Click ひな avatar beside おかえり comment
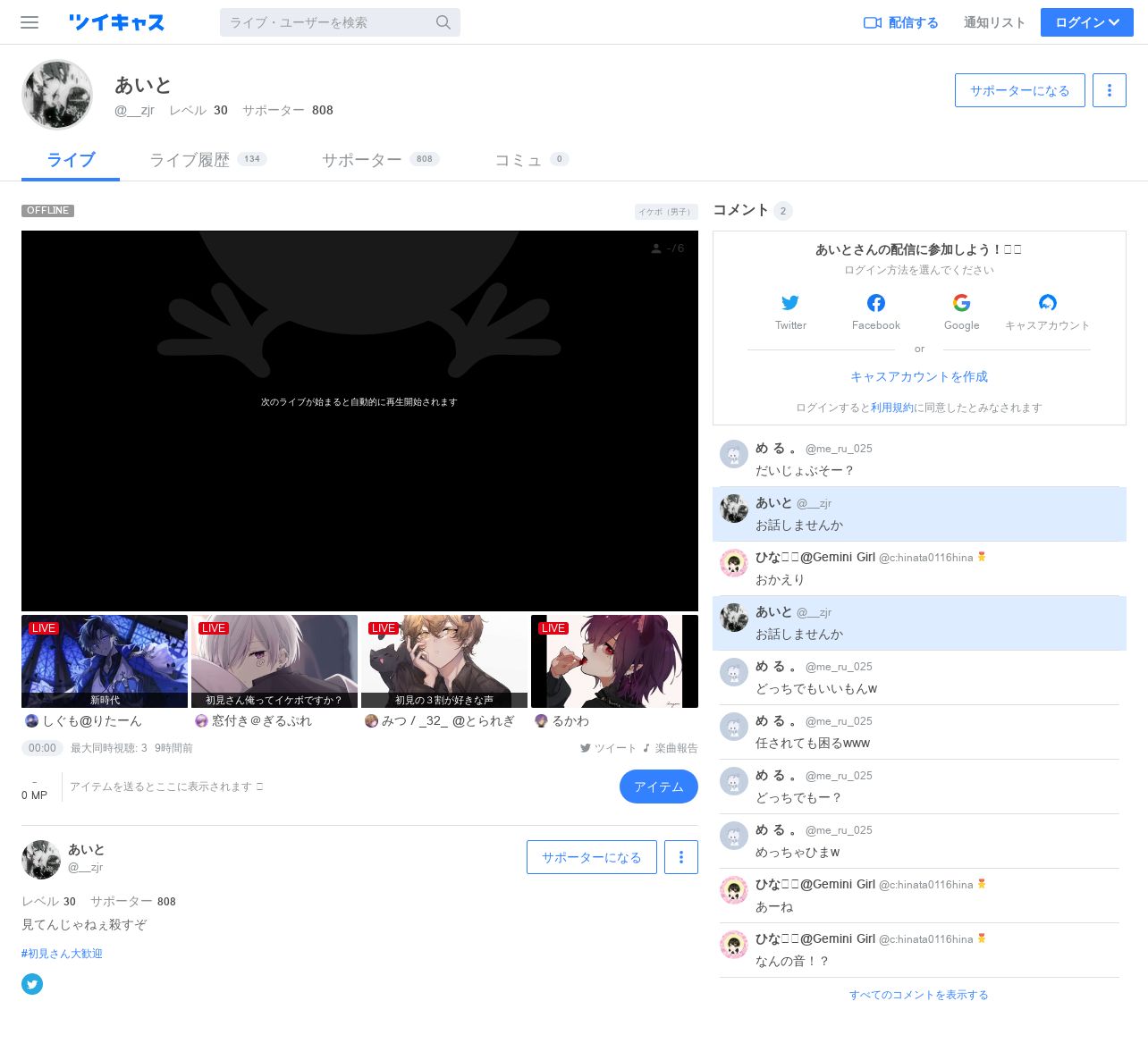The height and width of the screenshot is (1060, 1148). point(734,563)
